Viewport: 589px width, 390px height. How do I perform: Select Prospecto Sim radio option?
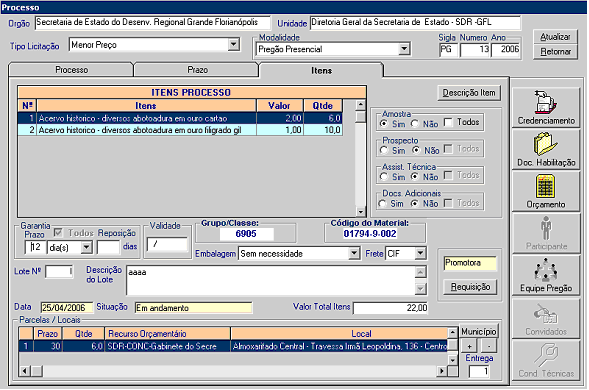tap(384, 150)
